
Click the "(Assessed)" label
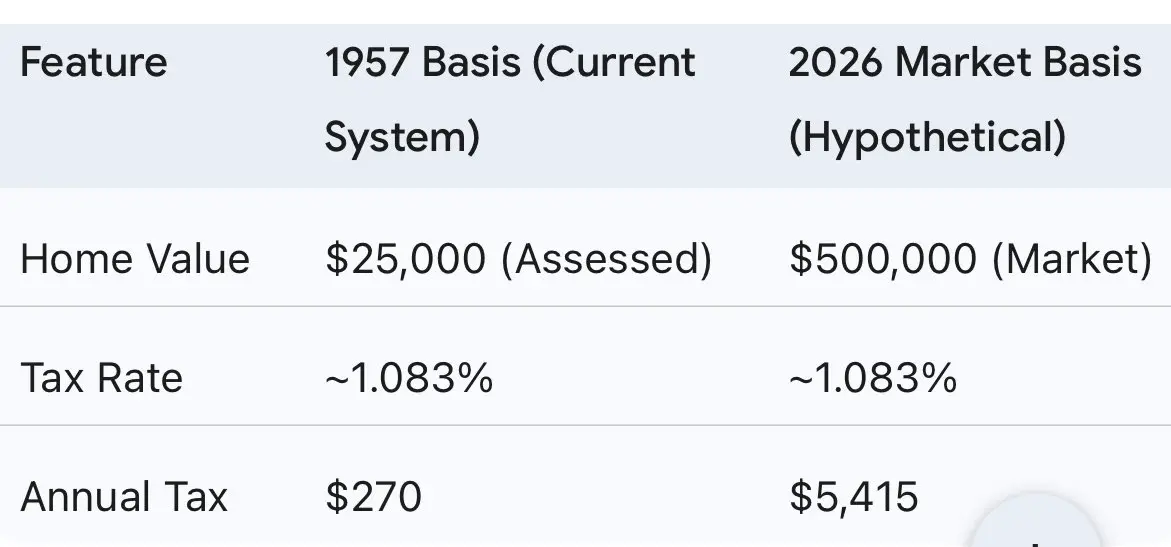click(x=607, y=259)
